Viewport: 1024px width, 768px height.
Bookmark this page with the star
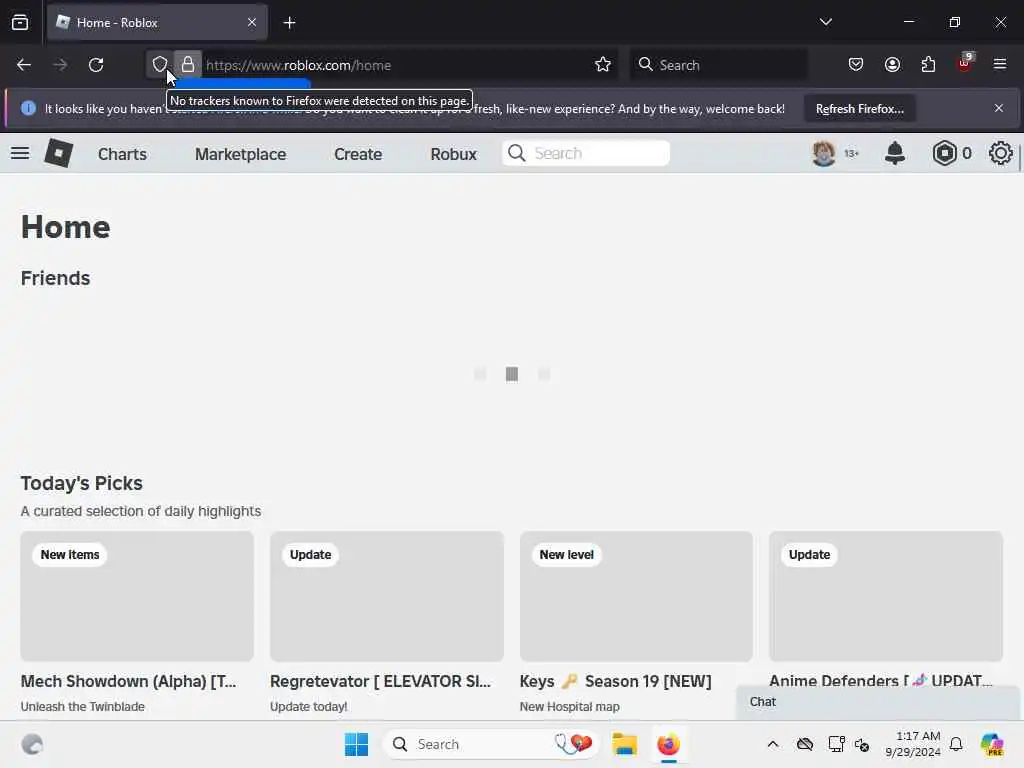click(x=603, y=65)
